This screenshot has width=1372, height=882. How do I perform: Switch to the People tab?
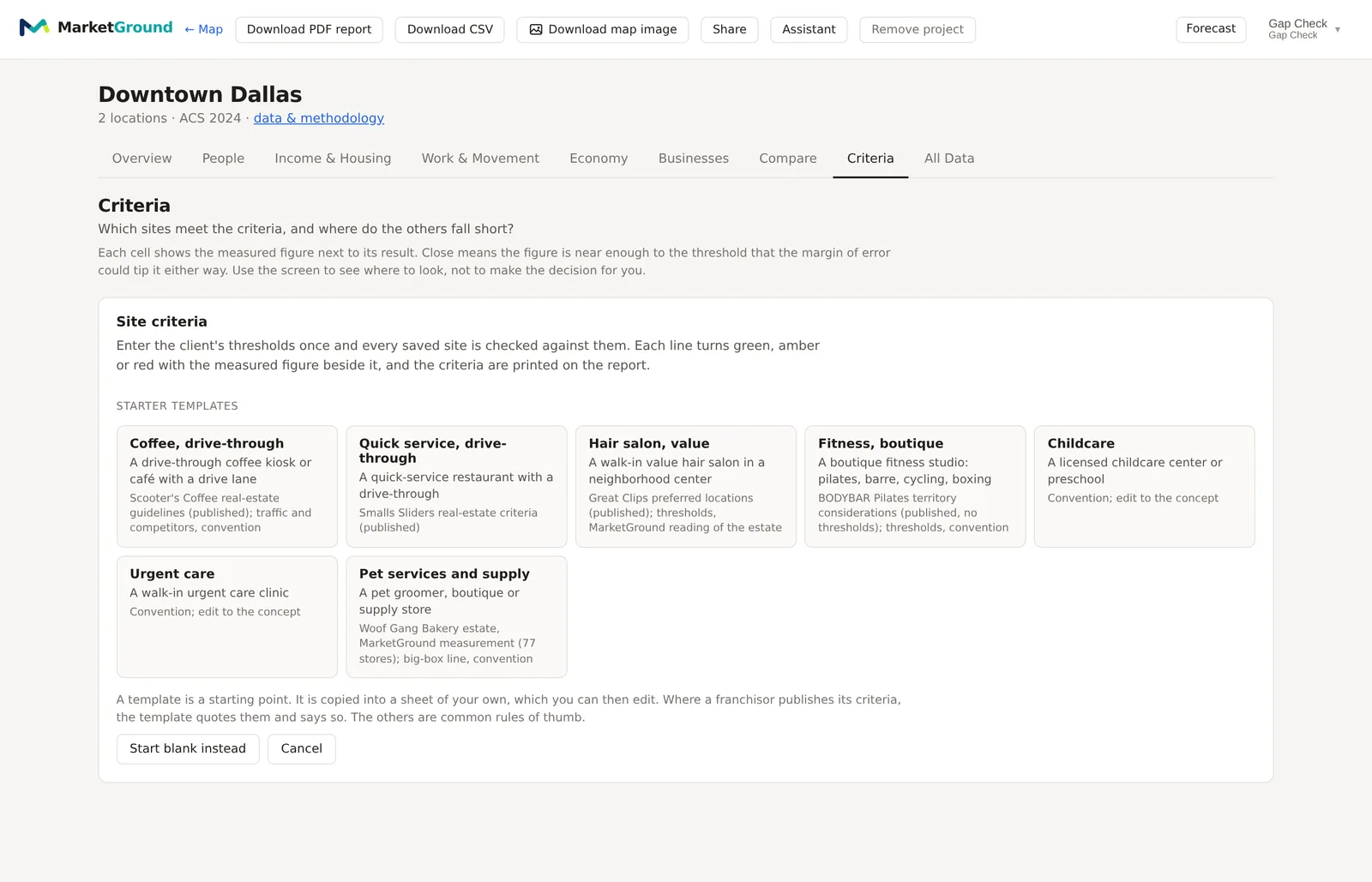[x=223, y=159]
